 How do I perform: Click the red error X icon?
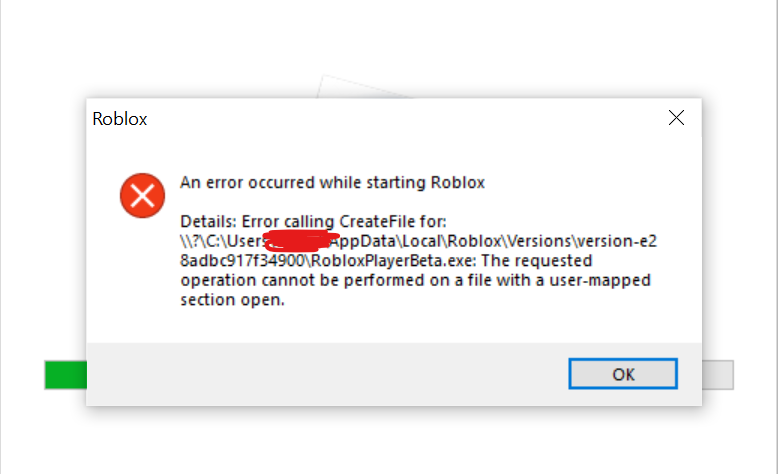point(142,194)
